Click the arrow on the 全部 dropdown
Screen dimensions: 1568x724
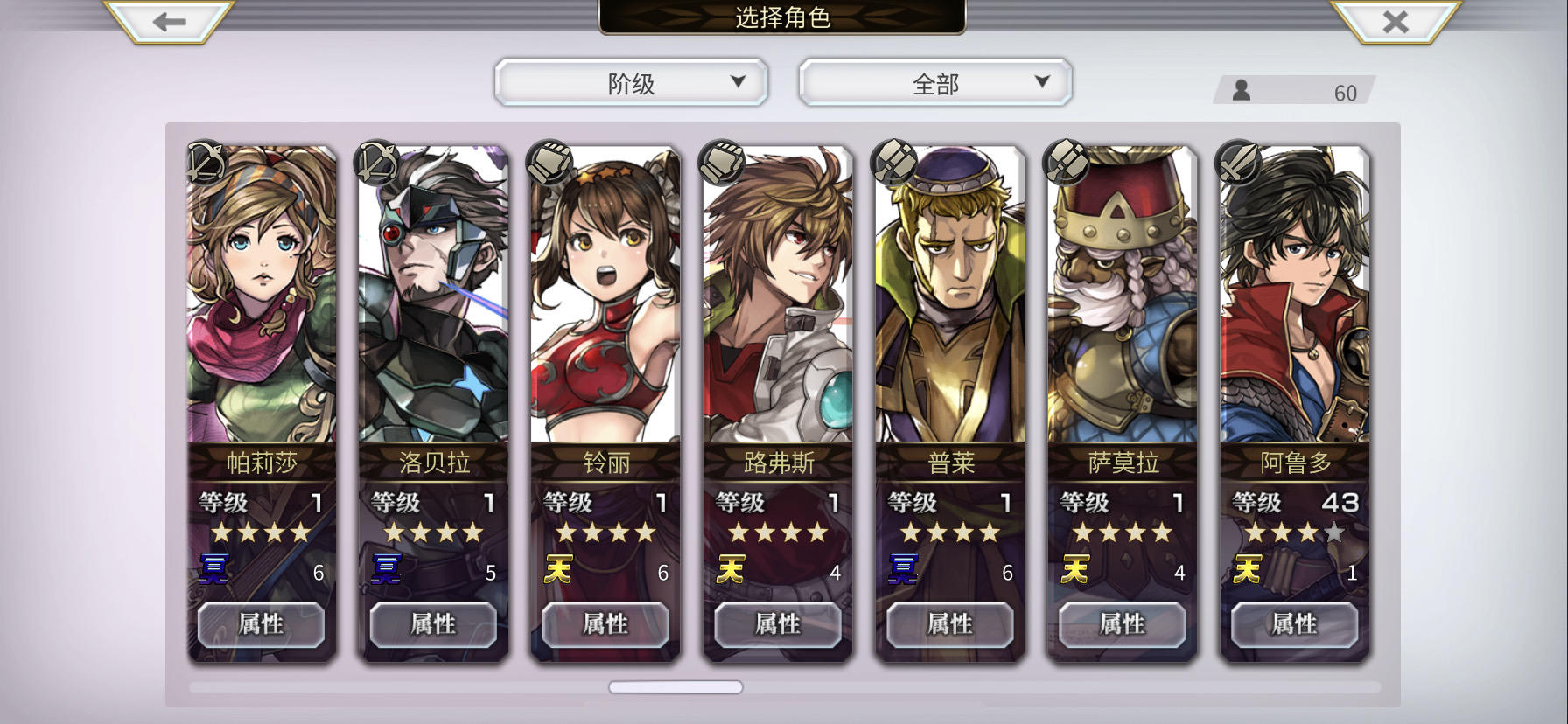[x=1042, y=81]
